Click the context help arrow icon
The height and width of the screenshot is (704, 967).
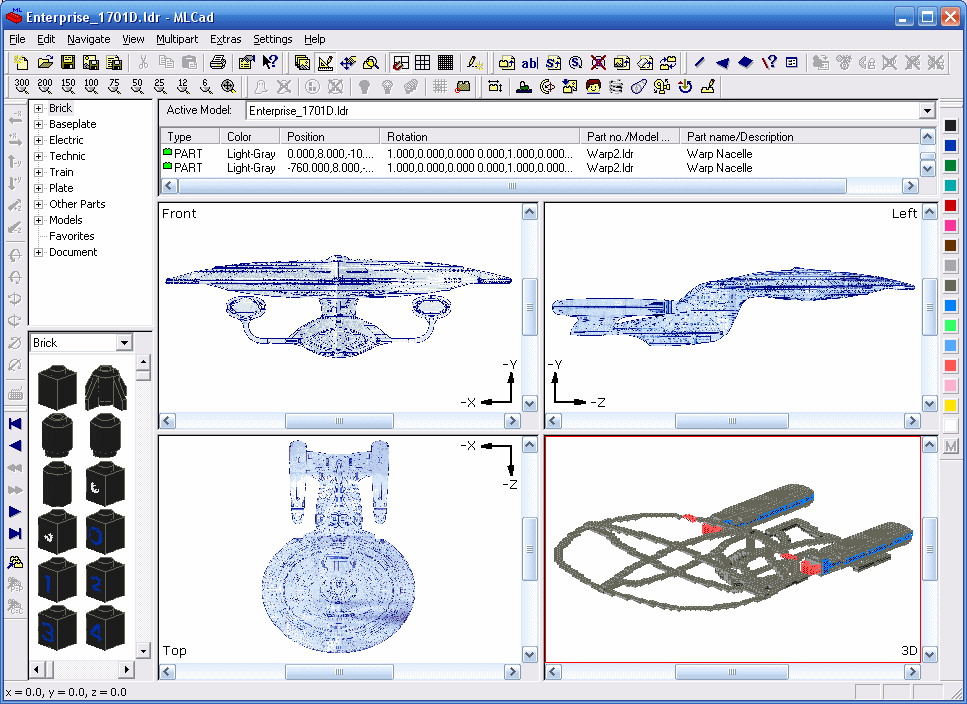point(269,62)
